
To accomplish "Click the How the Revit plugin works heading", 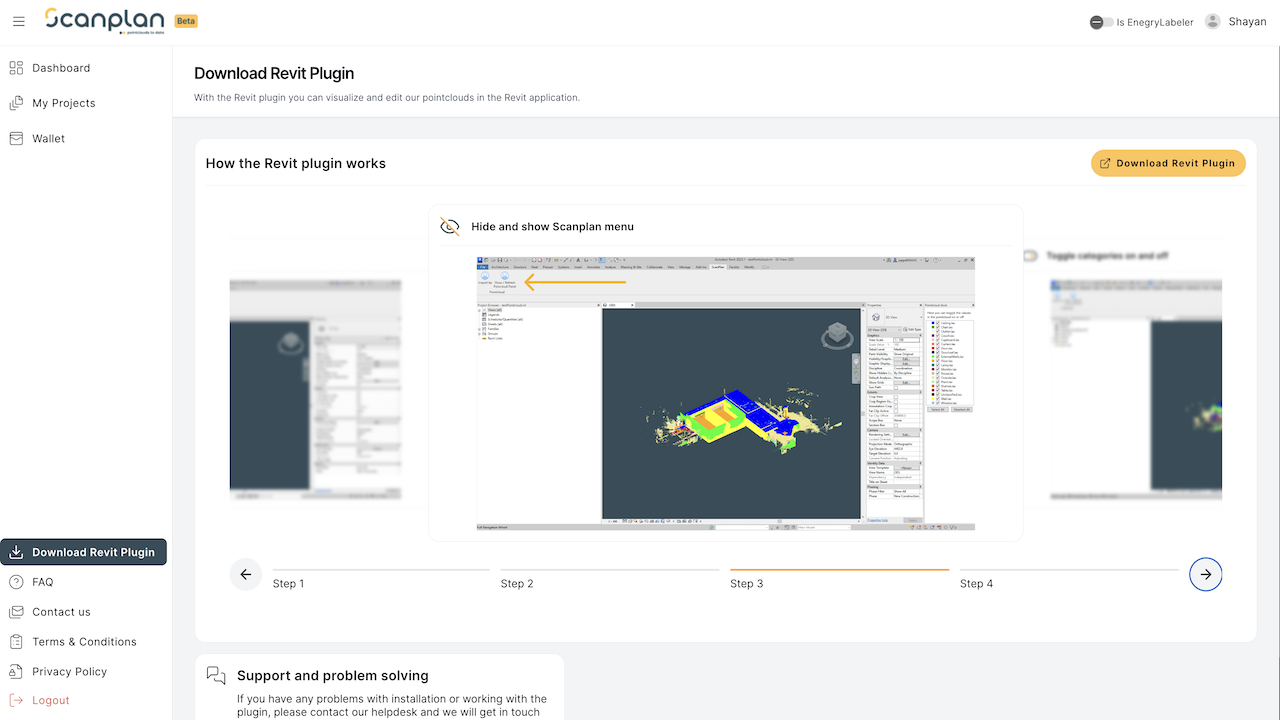I will (x=296, y=163).
